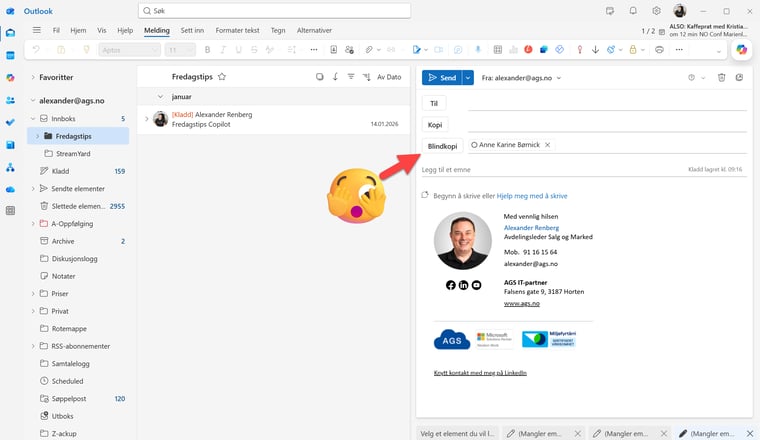Toggle Strikethrough formatting
Screen dimensions: 760x440
tap(254, 49)
